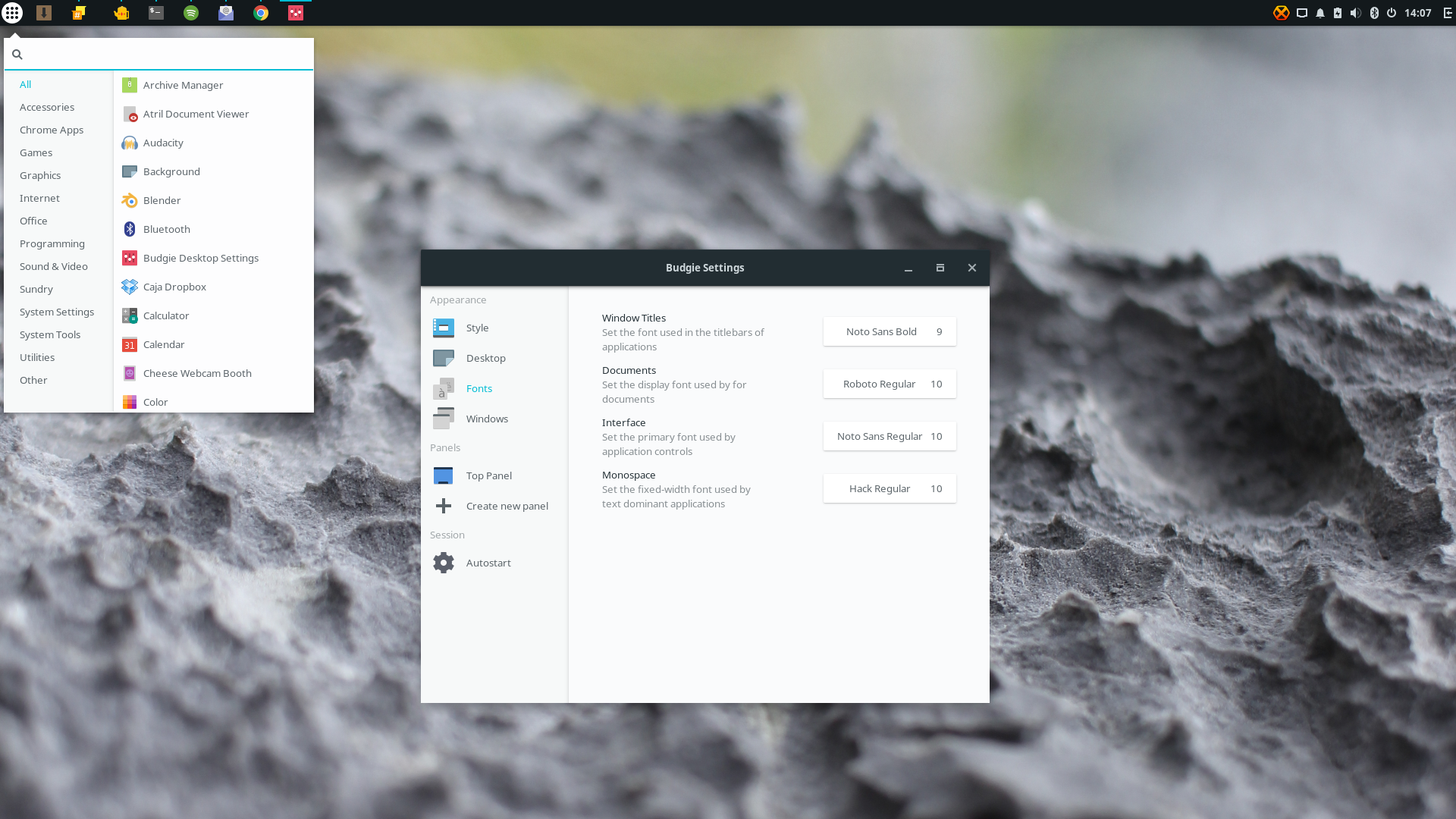Pick the System Settings category in the app menu
This screenshot has width=1456, height=819.
(x=57, y=312)
